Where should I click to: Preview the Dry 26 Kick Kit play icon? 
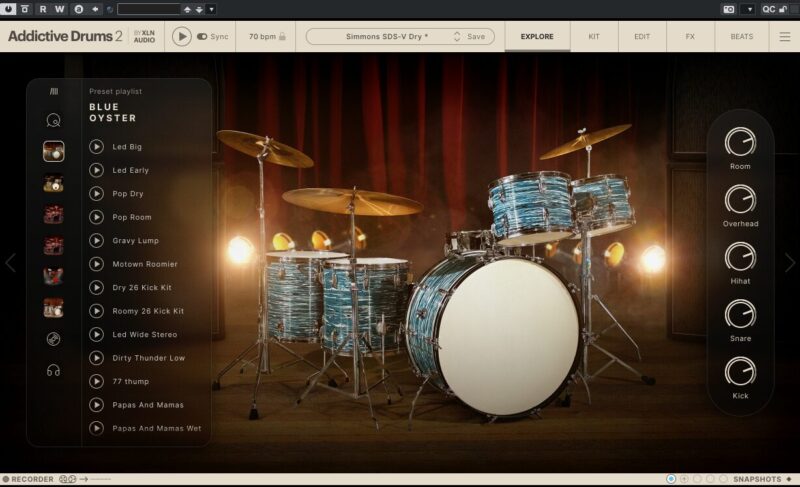point(96,288)
